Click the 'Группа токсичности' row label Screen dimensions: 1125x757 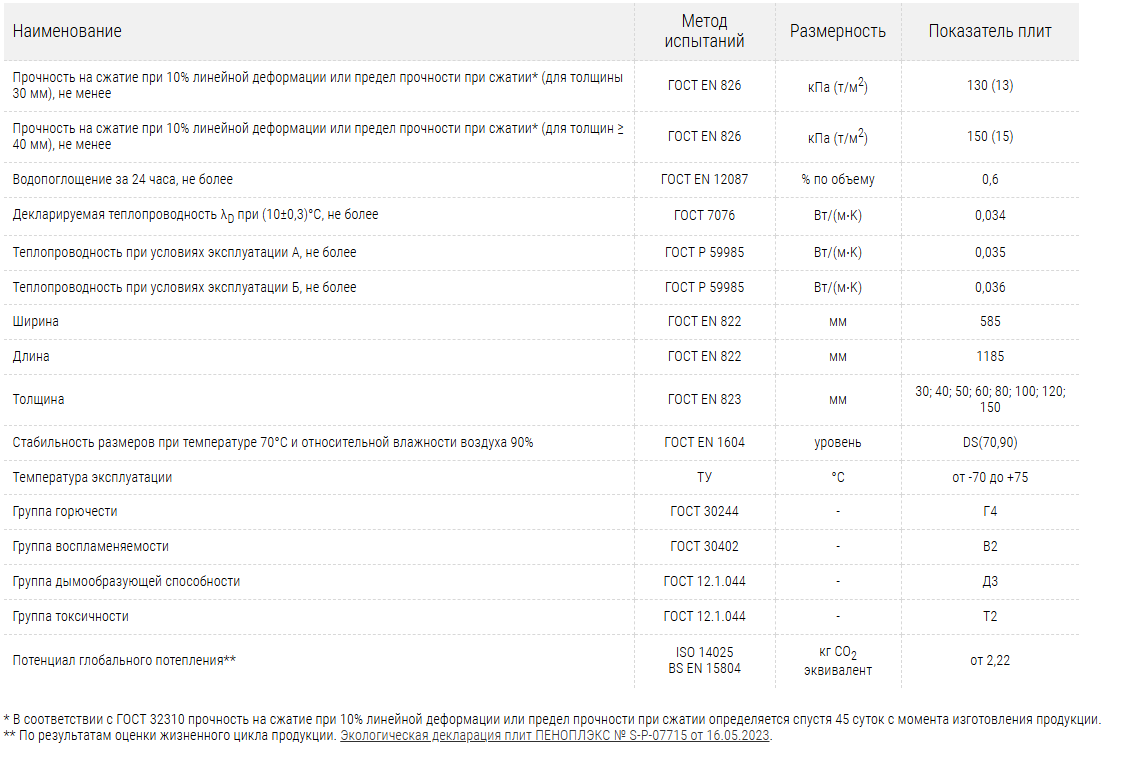tap(71, 616)
